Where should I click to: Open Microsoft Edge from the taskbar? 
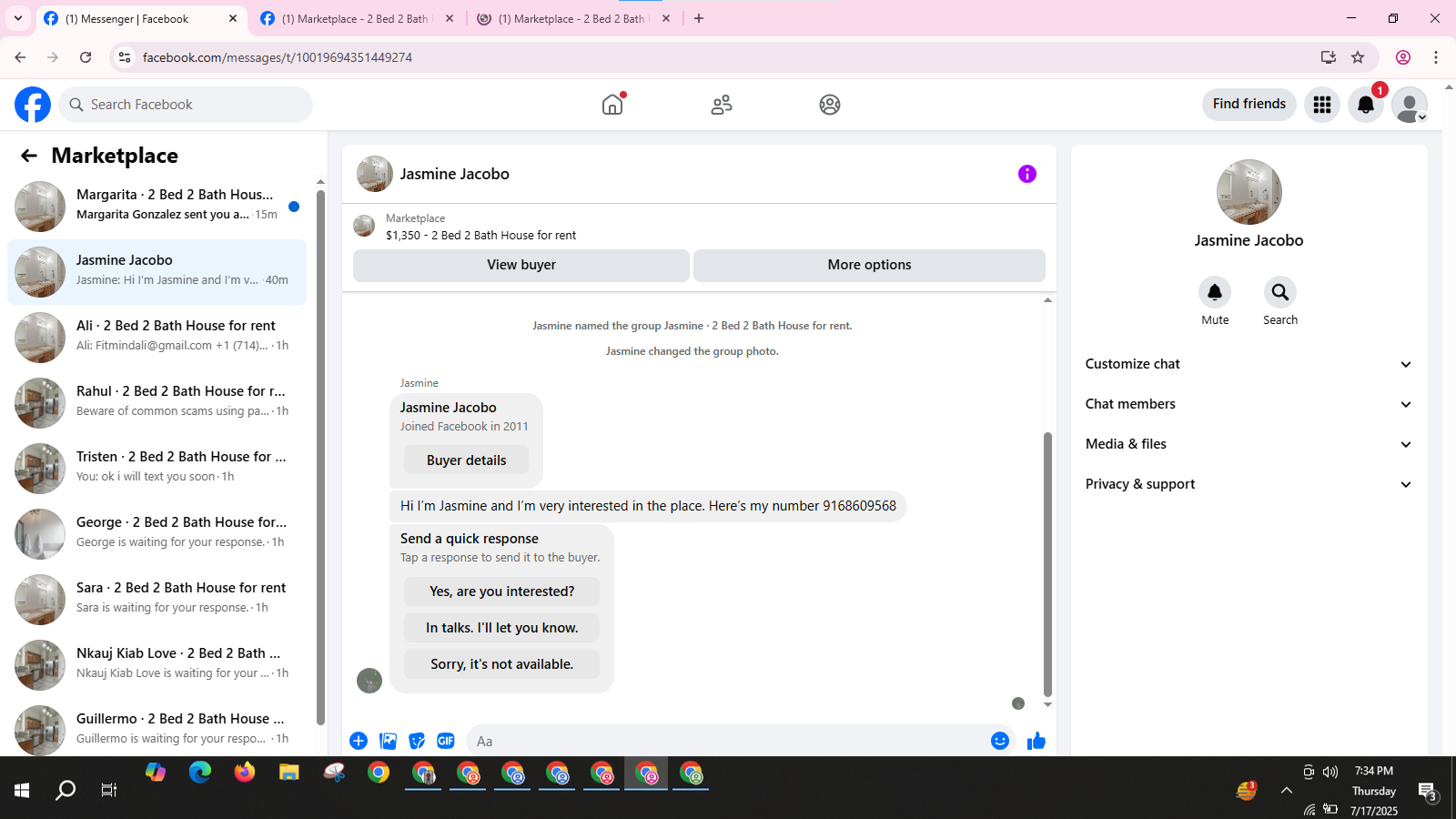tap(200, 773)
